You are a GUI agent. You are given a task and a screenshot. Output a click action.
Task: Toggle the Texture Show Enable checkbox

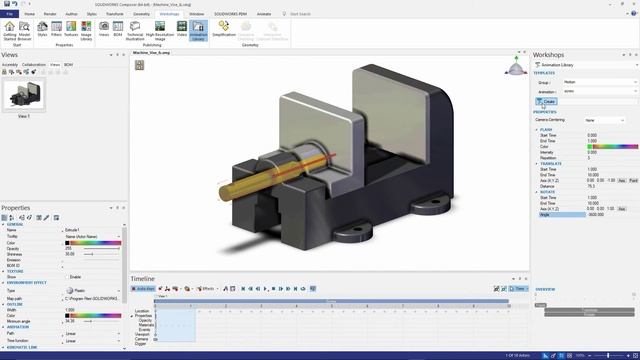point(67,277)
